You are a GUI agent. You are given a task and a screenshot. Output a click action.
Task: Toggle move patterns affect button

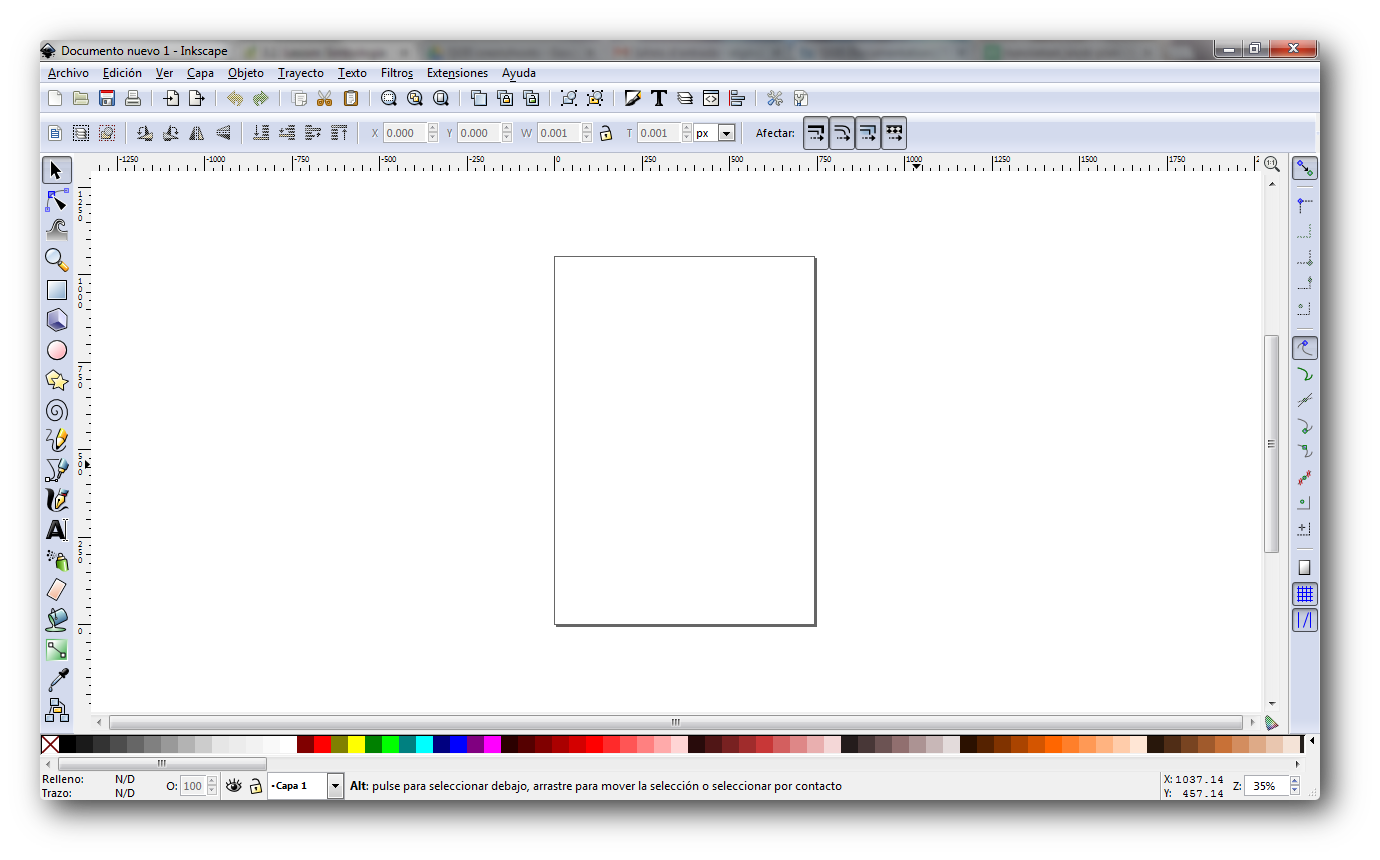coord(894,133)
